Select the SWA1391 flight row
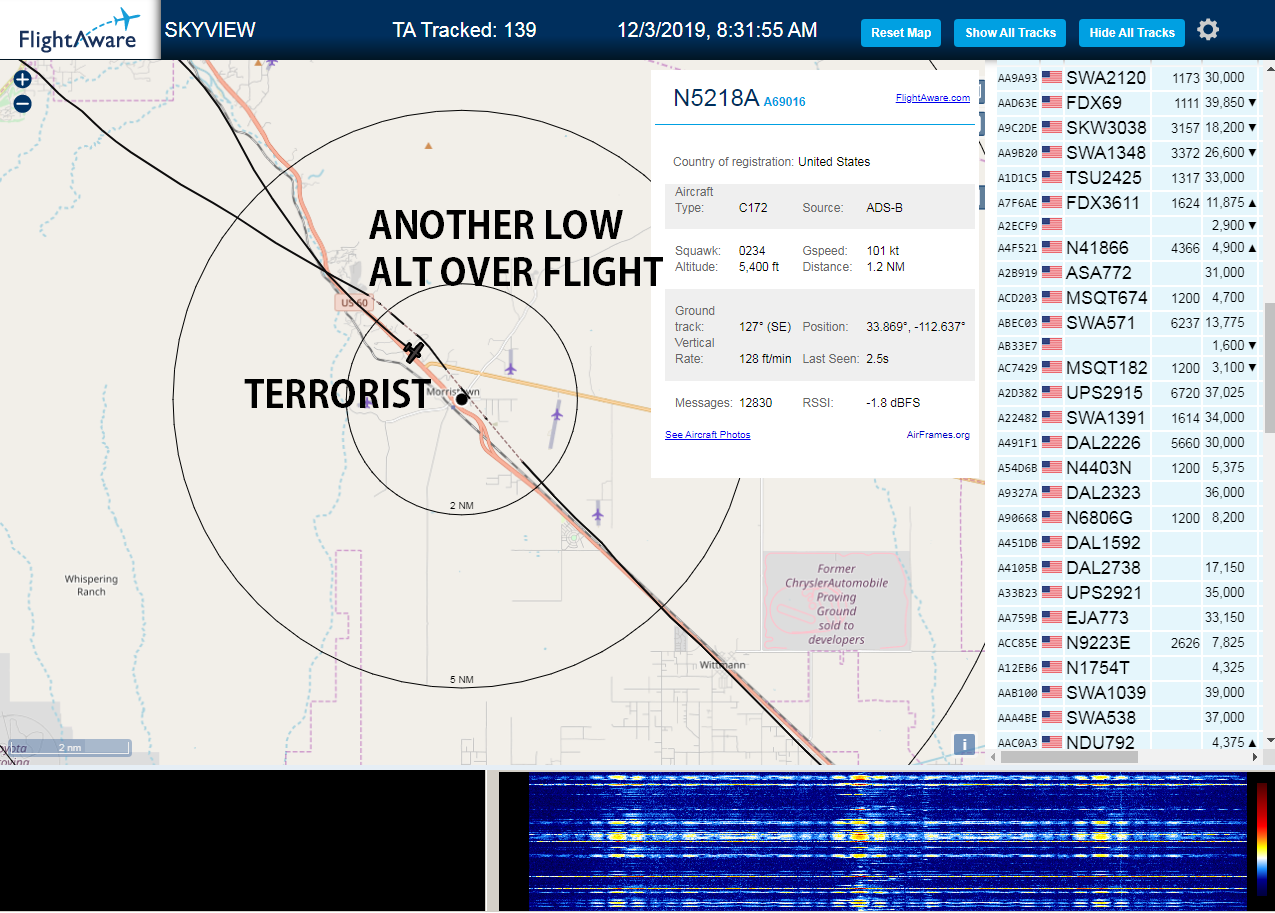The width and height of the screenshot is (1275, 913). [x=1128, y=417]
